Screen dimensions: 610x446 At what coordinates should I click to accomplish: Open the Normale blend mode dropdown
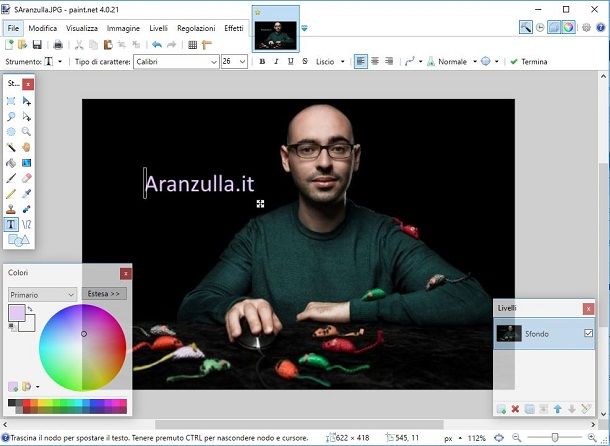(475, 61)
